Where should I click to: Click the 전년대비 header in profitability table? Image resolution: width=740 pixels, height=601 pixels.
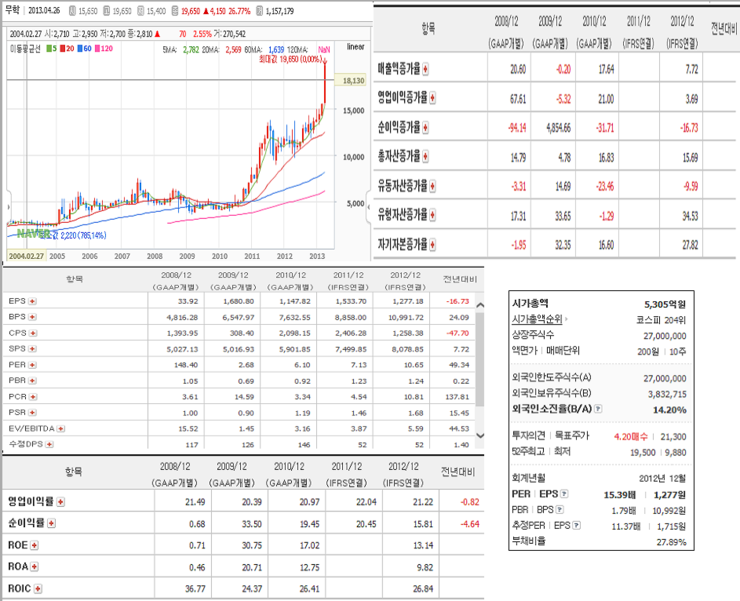point(458,472)
